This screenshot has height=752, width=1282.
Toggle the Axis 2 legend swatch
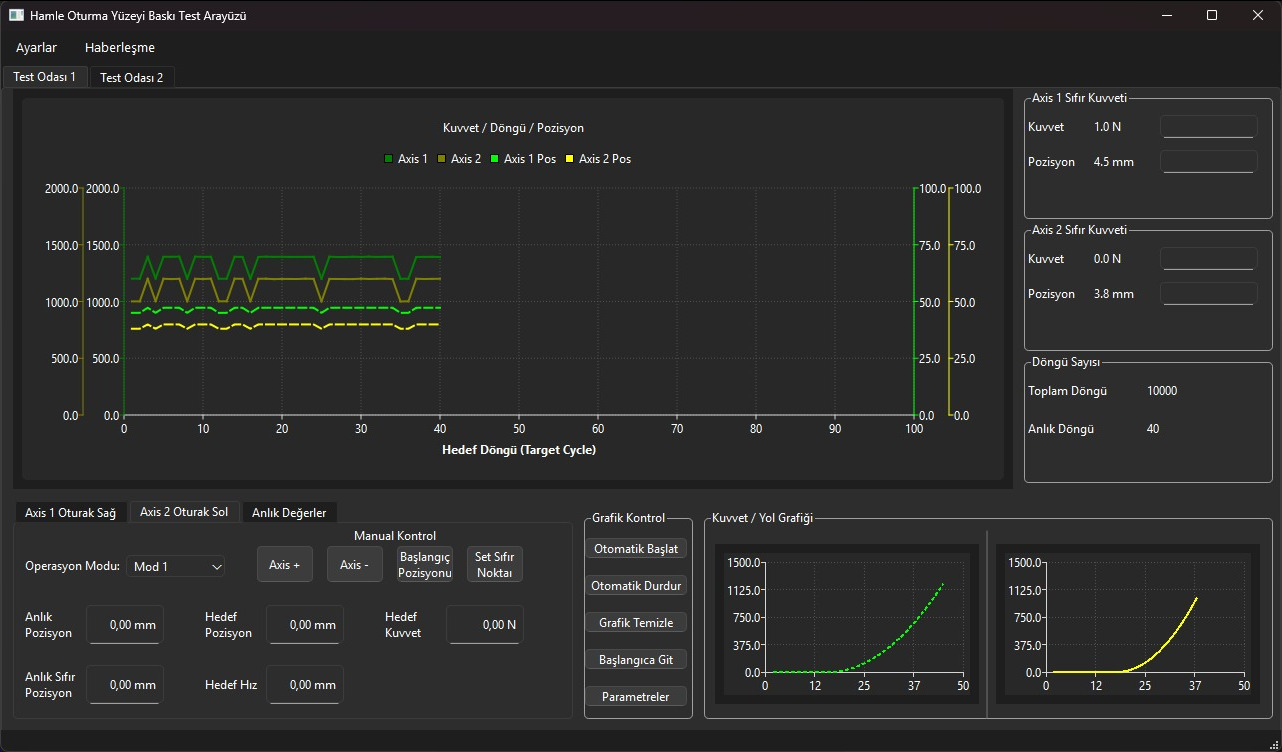442,159
